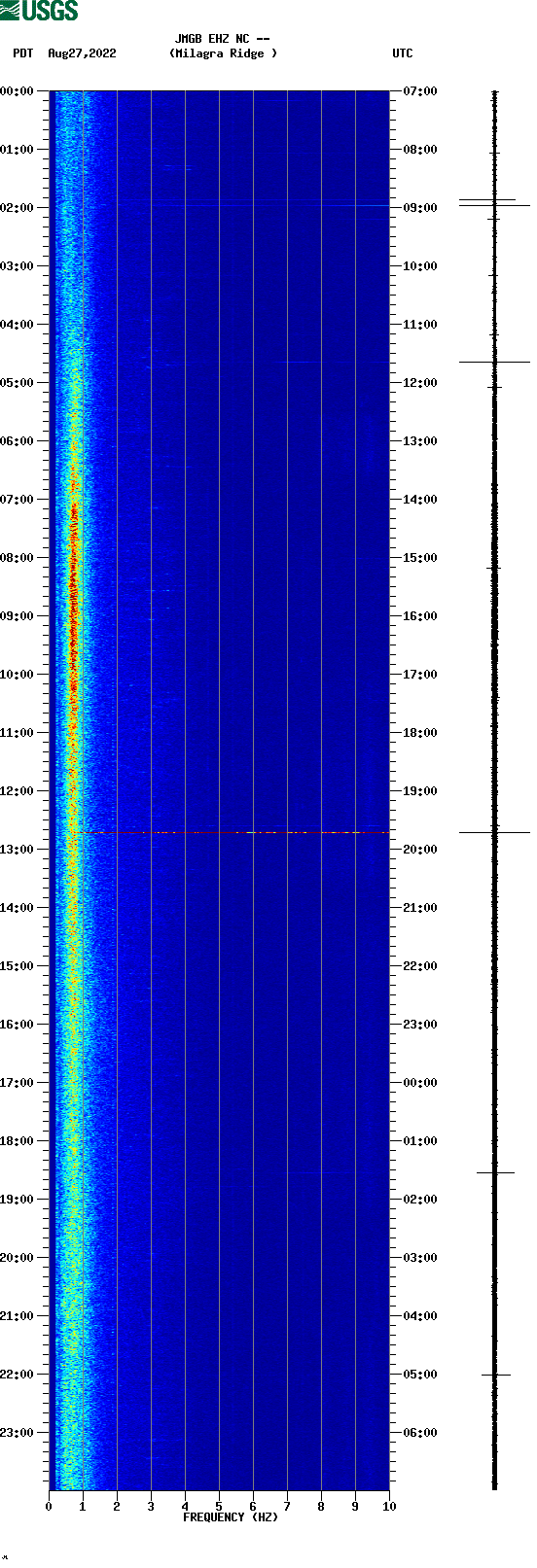Click the (Milagra Ridge ) station name
This screenshot has height=1568, width=537.
223,53
